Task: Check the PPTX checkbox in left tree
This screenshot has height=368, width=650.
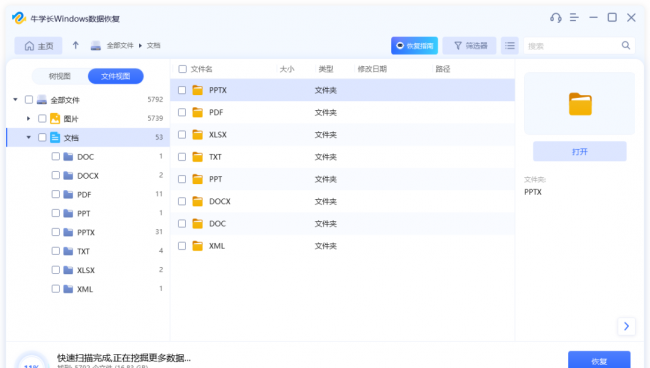Action: [56, 232]
